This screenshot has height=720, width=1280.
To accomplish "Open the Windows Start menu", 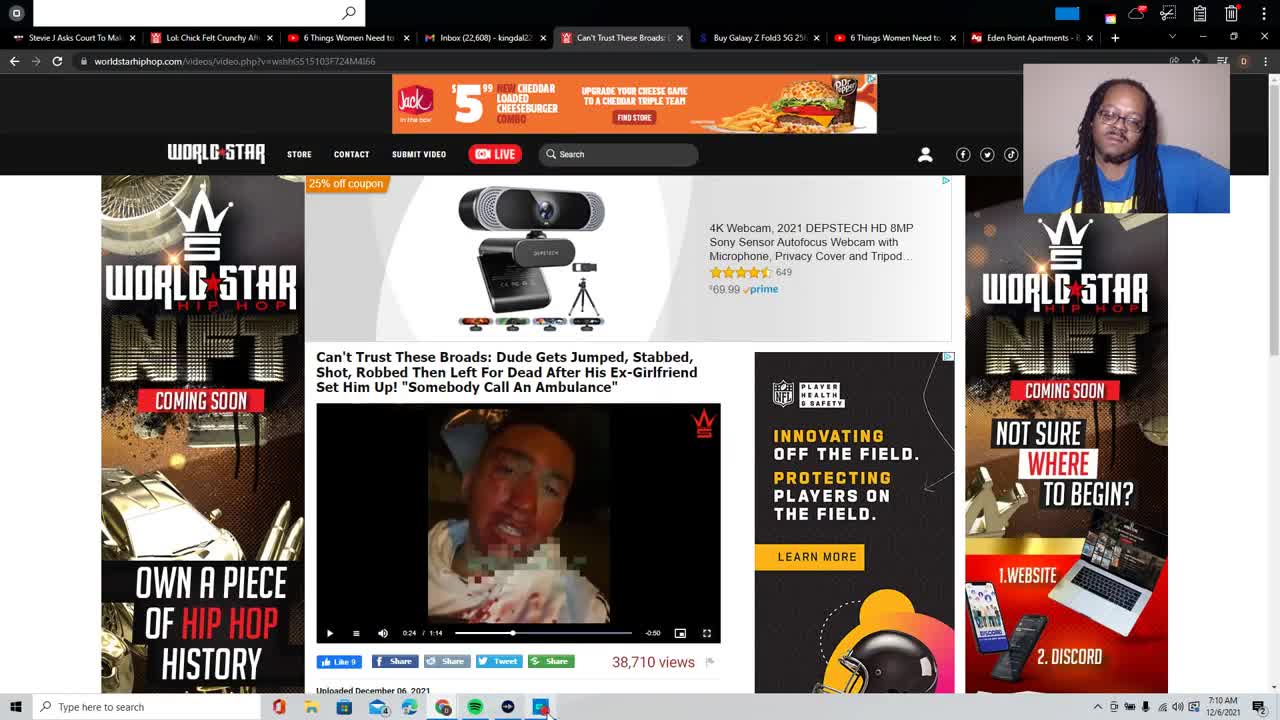I will 15,707.
